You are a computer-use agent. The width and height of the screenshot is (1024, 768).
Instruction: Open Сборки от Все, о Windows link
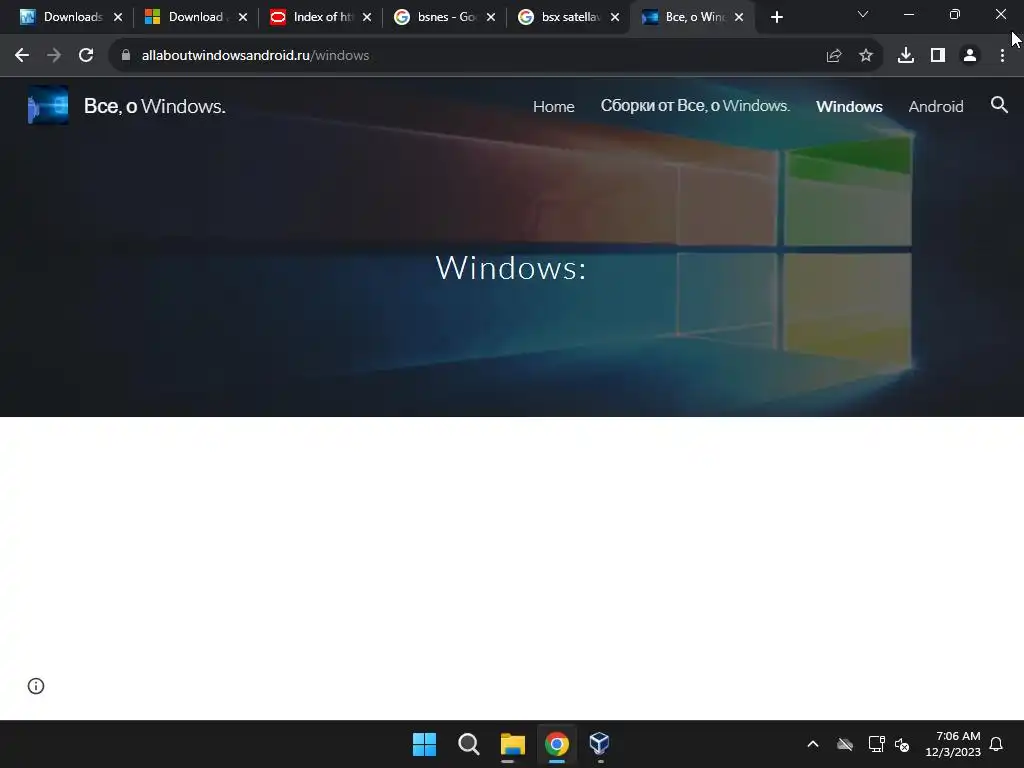pos(695,106)
